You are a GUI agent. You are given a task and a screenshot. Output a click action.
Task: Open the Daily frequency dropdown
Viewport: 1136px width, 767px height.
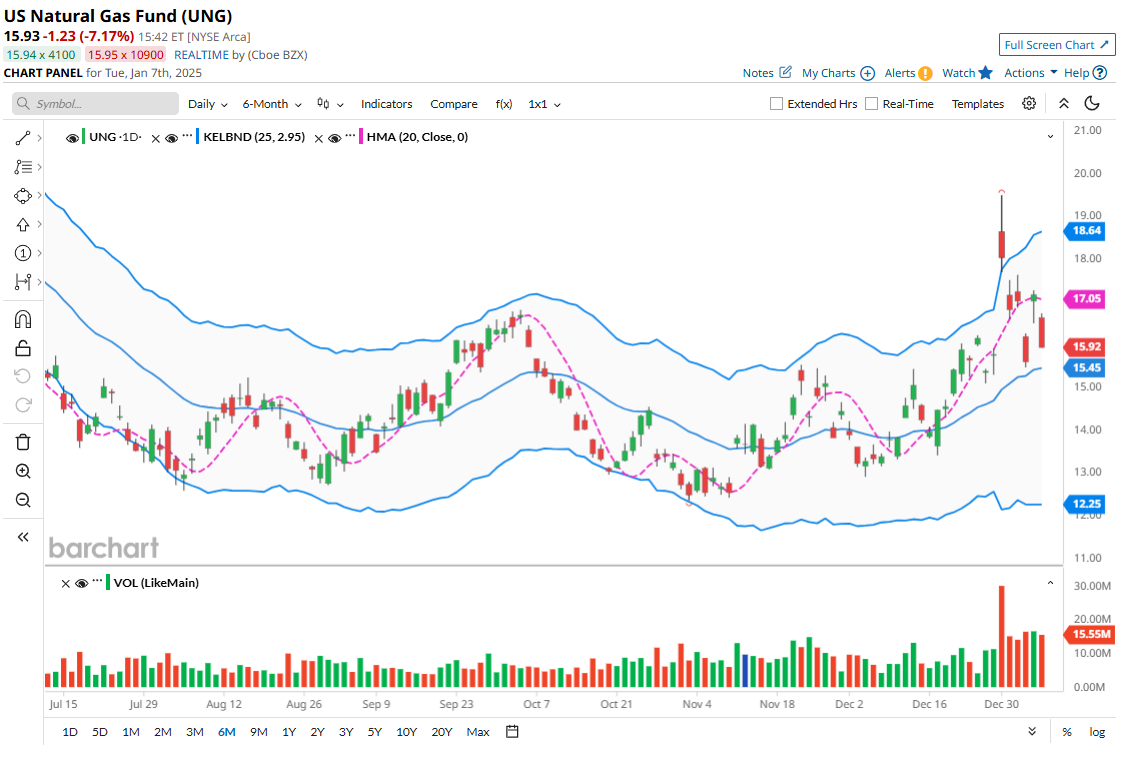pos(207,104)
